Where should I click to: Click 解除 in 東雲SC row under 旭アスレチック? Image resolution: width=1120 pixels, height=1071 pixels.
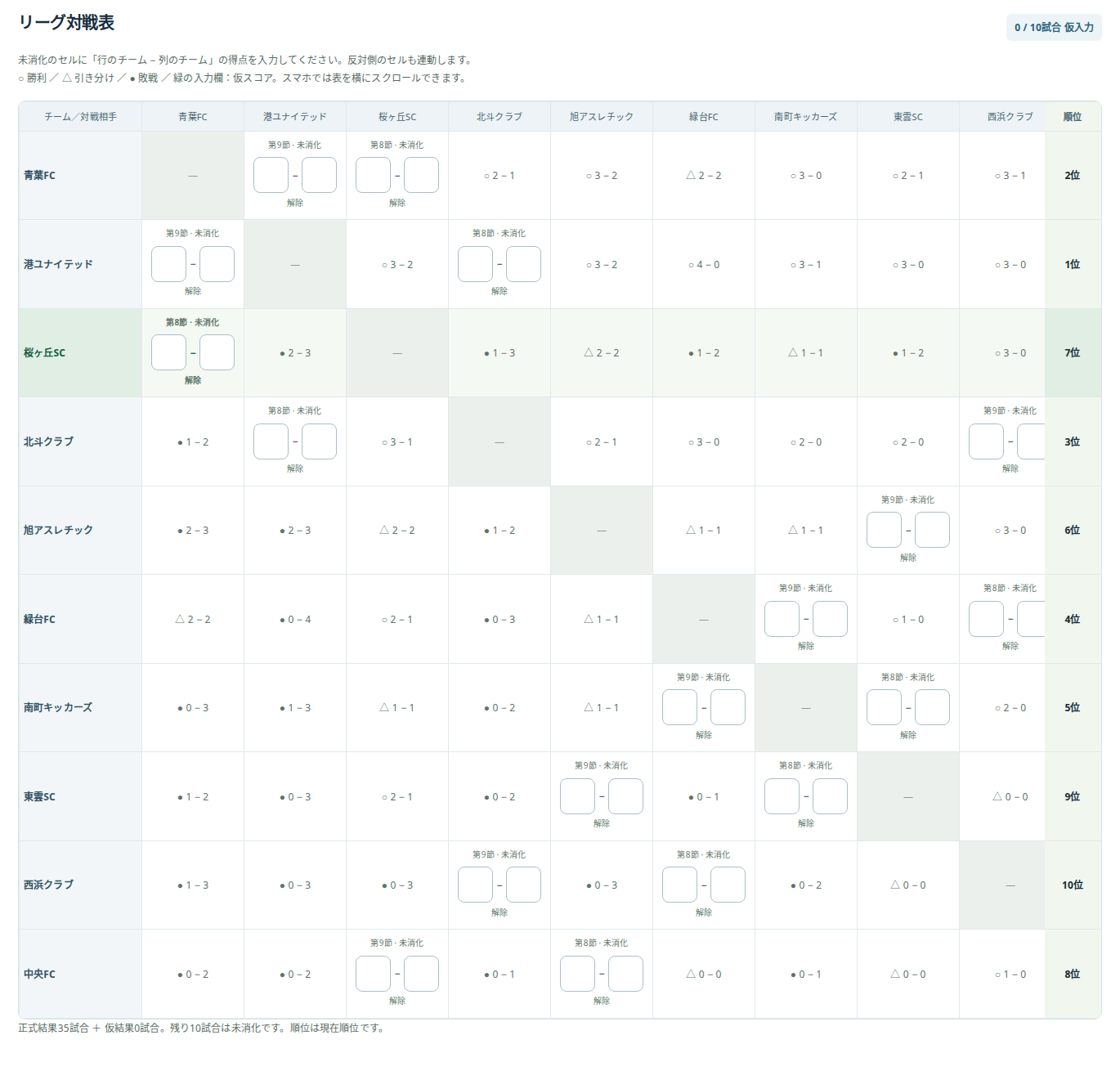pos(602,823)
